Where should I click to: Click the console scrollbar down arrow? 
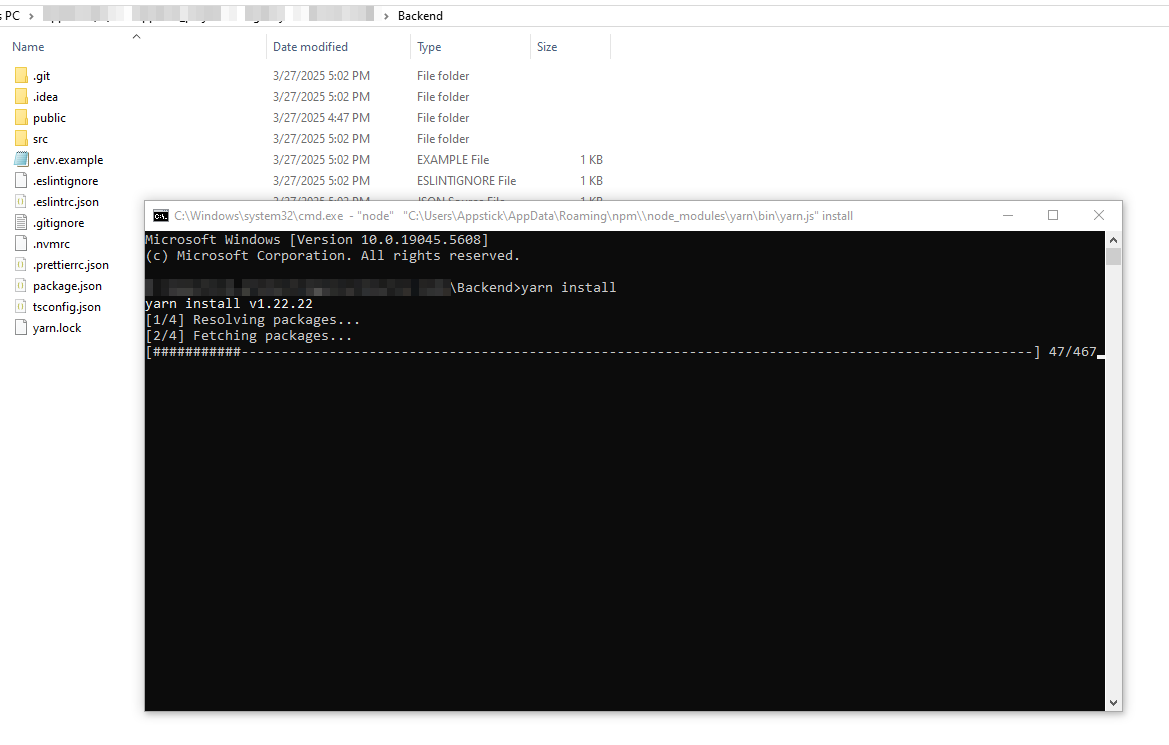(1113, 702)
